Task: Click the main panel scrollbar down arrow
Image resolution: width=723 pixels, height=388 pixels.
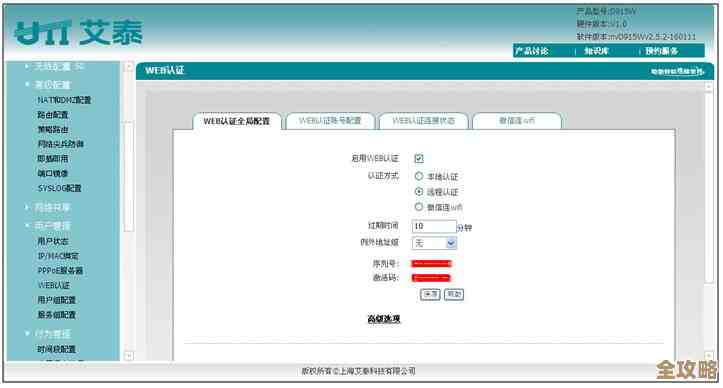Action: (x=709, y=356)
